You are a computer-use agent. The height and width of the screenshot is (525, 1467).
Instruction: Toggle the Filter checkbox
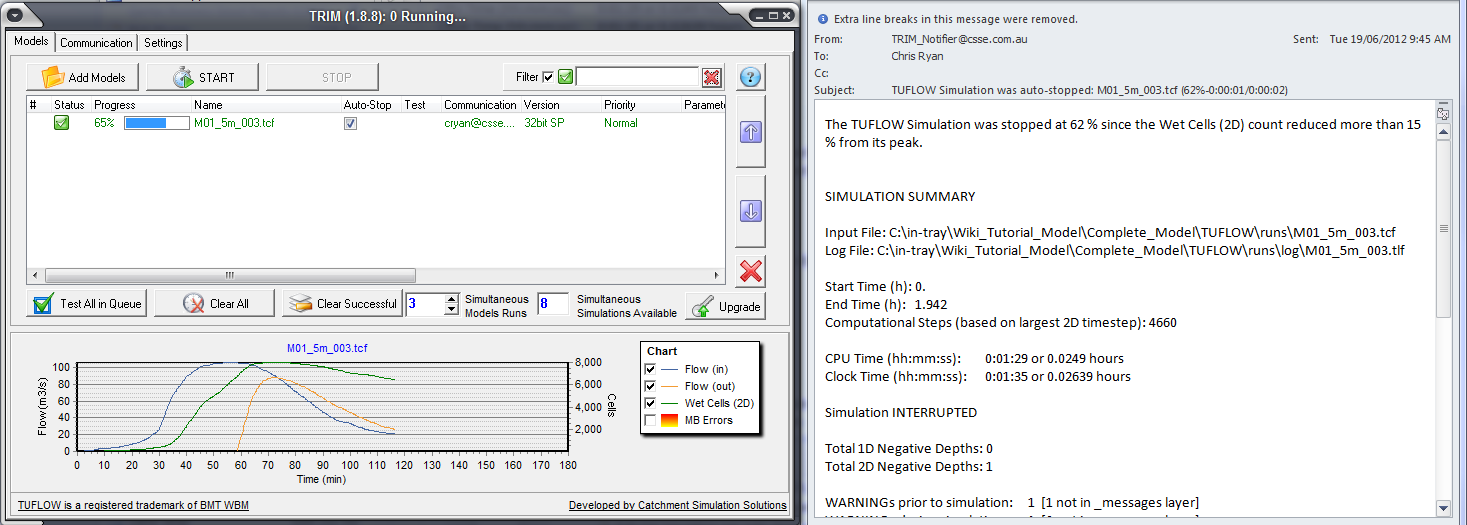[x=548, y=77]
